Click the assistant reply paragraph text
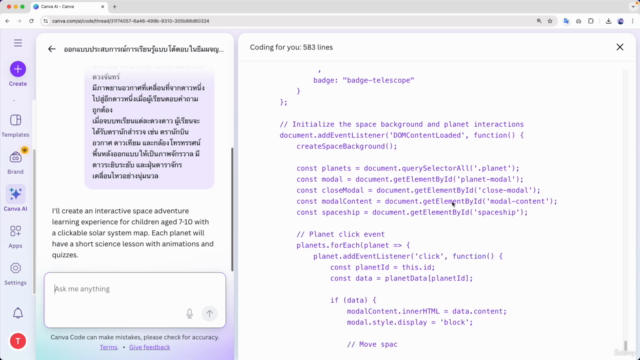Image resolution: width=640 pixels, height=360 pixels. click(133, 233)
